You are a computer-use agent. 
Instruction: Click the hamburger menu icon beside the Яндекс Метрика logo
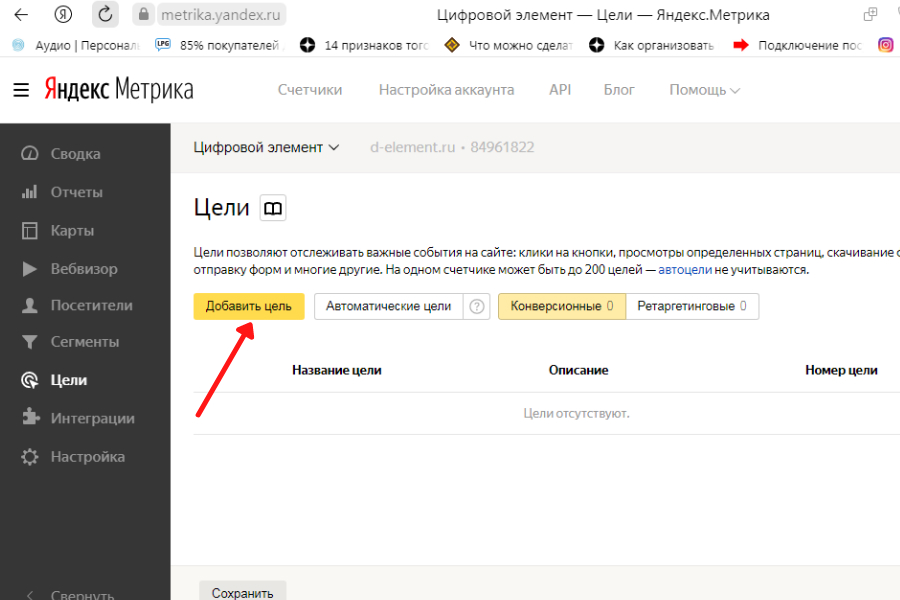tap(21, 90)
